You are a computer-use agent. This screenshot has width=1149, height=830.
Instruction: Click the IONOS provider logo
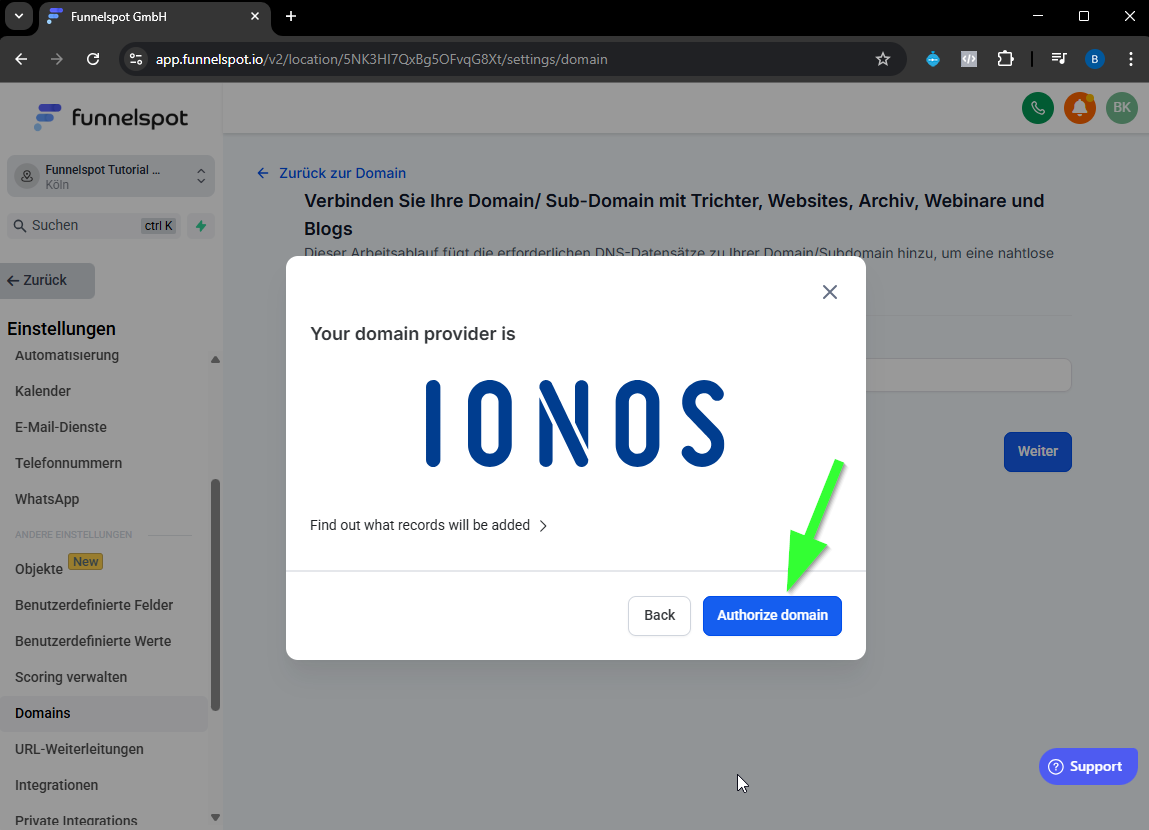575,423
